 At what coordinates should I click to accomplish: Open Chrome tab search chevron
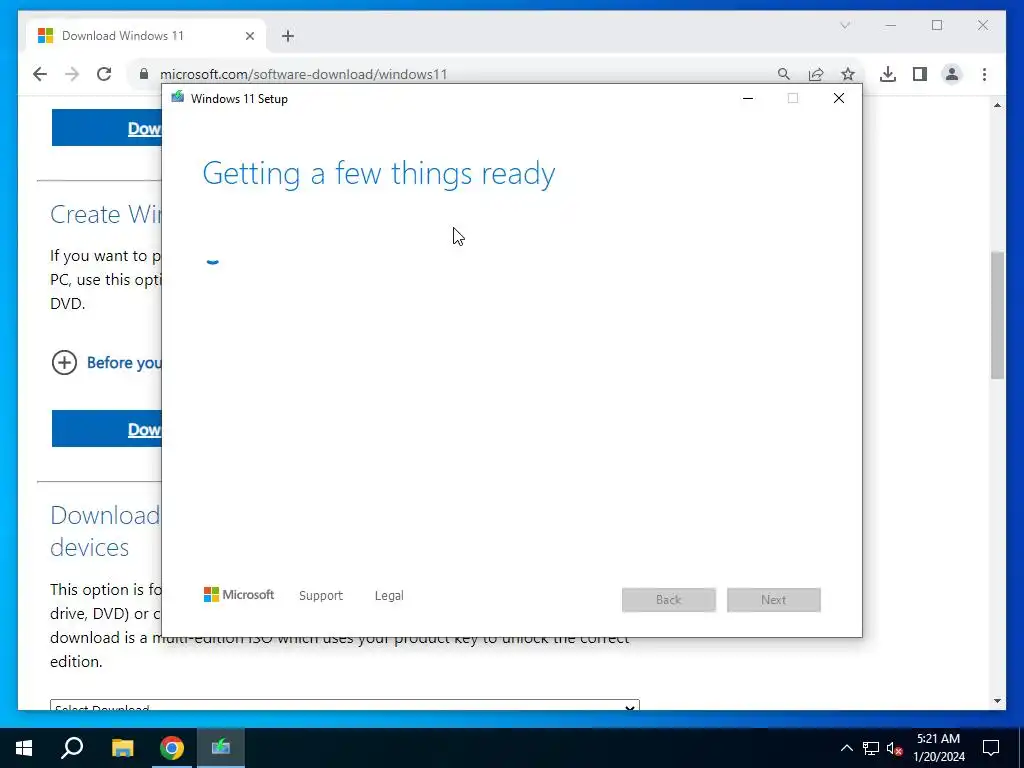click(845, 25)
